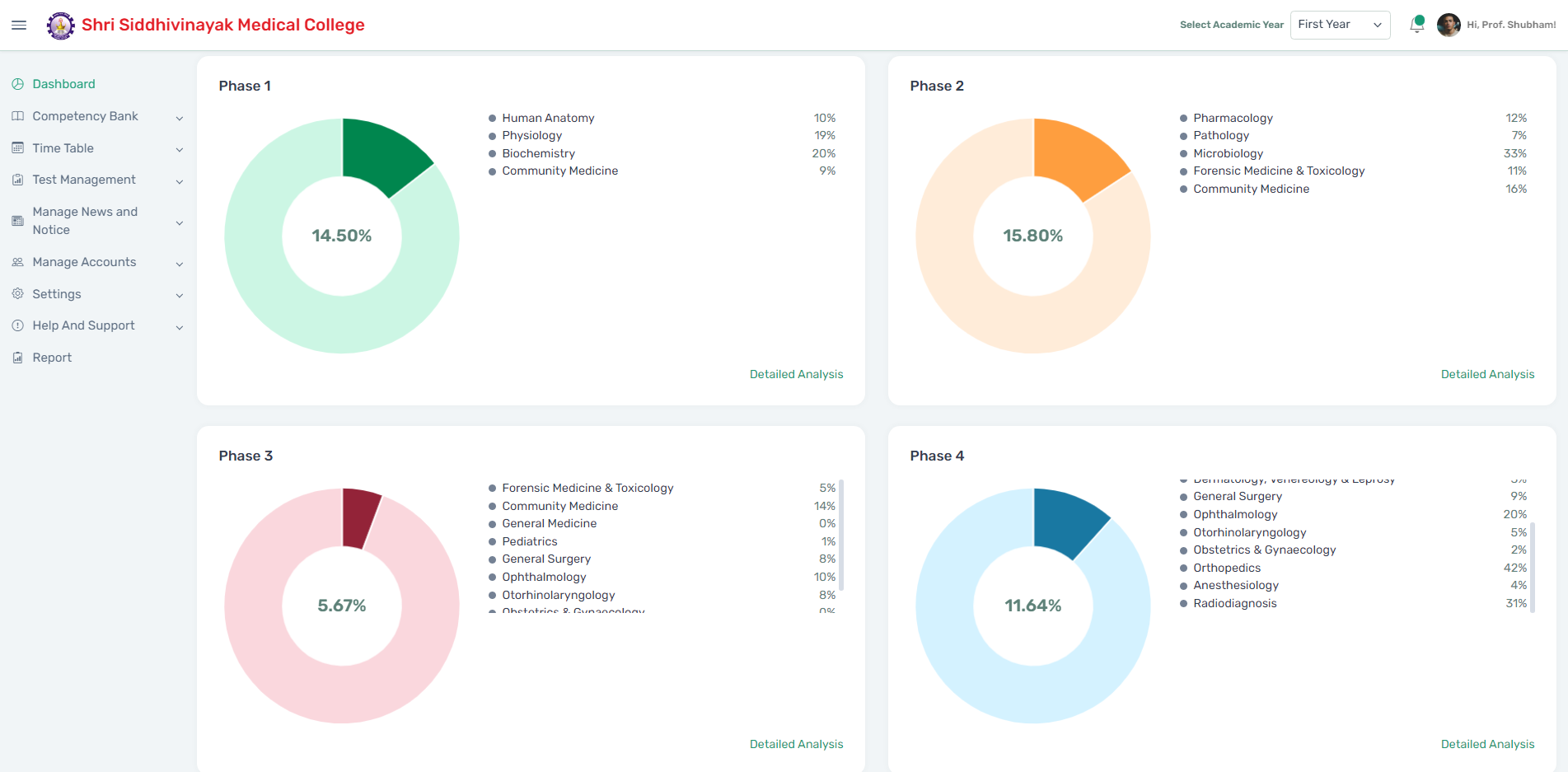This screenshot has width=1568, height=772.
Task: Open the Settings gear icon
Action: pos(17,293)
